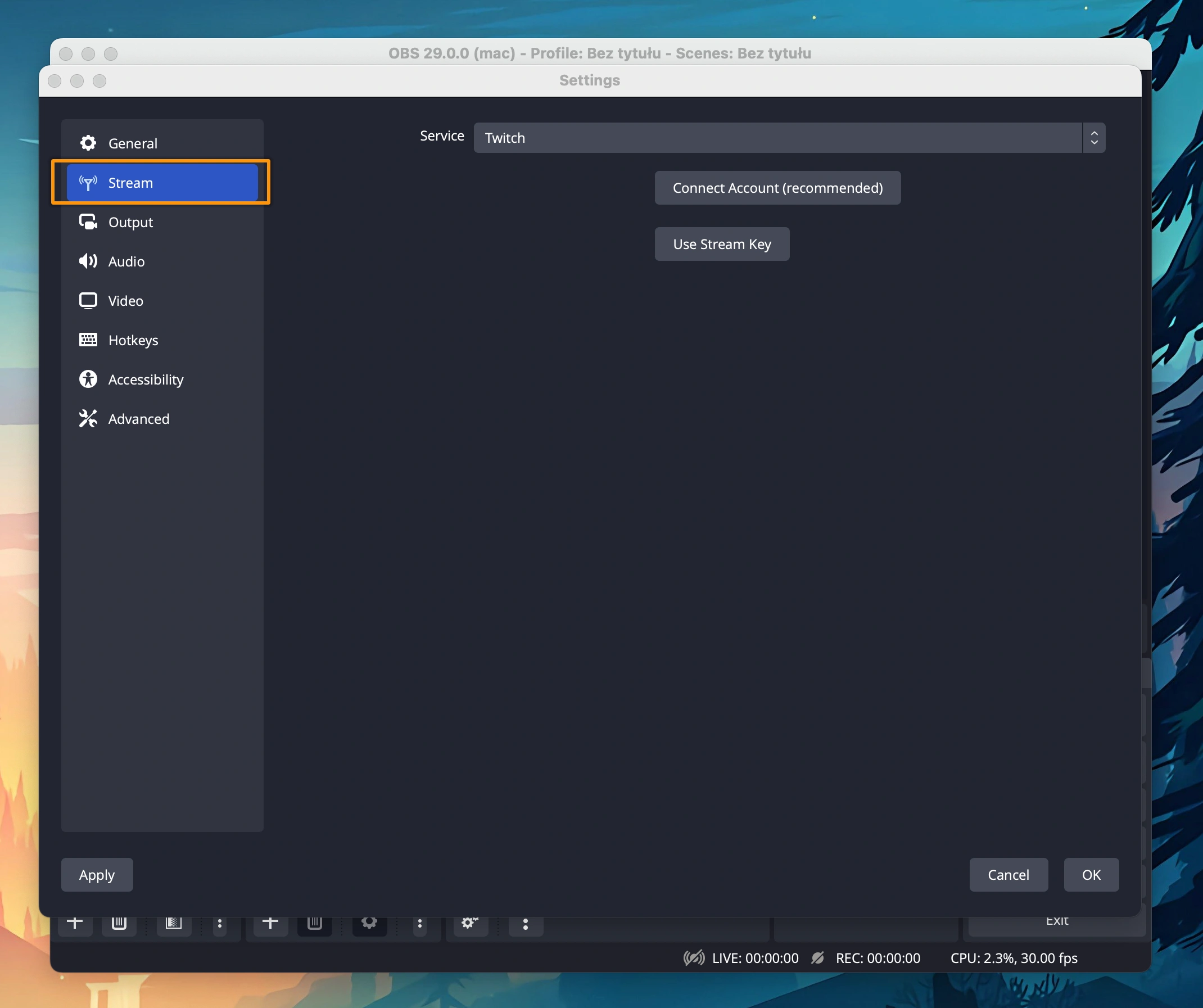
Task: Click the Hotkeys keyboard icon
Action: click(x=88, y=340)
